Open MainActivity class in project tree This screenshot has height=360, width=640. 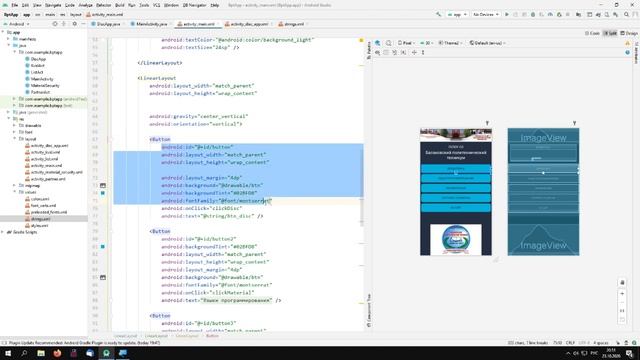coord(42,79)
